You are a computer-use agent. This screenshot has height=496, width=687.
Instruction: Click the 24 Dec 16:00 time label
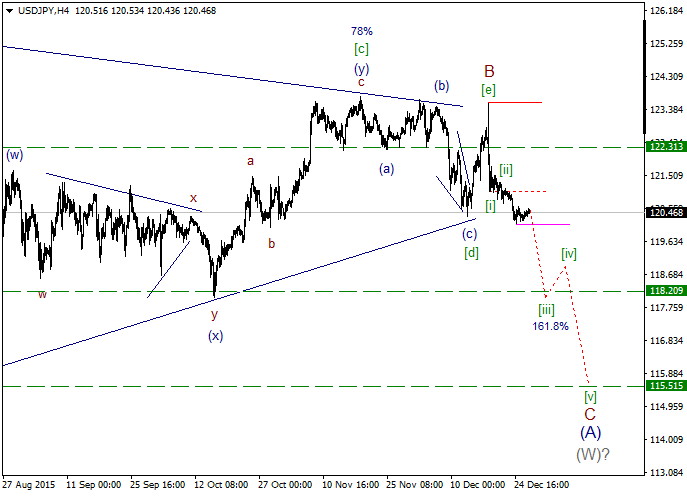542,485
